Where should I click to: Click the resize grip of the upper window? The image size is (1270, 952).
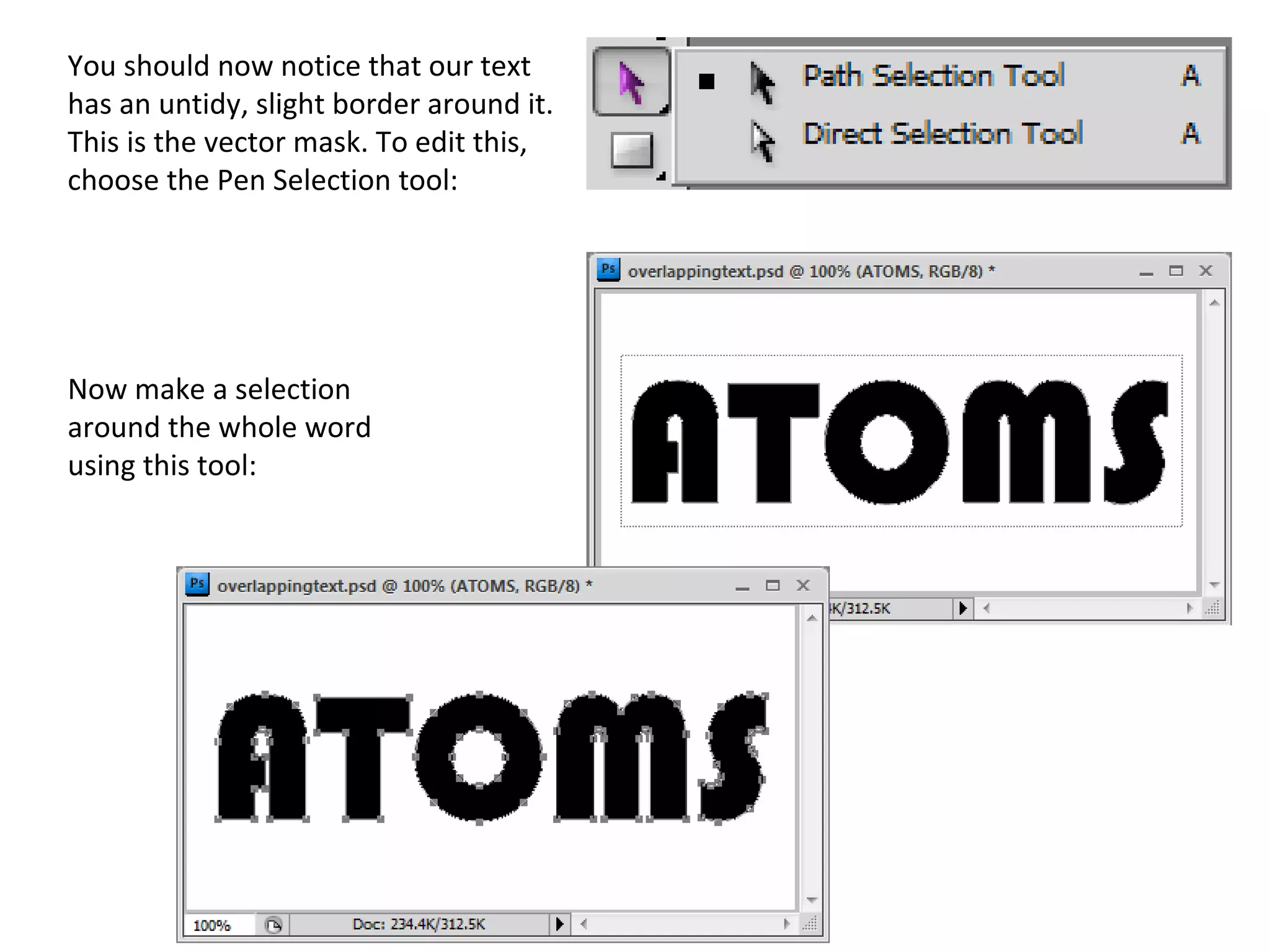pyautogui.click(x=1213, y=609)
